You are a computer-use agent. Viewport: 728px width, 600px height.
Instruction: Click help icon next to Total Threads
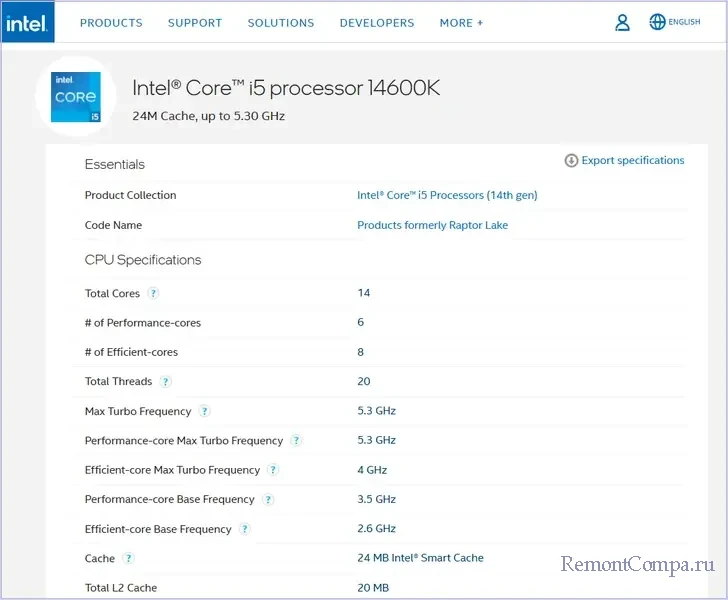166,381
